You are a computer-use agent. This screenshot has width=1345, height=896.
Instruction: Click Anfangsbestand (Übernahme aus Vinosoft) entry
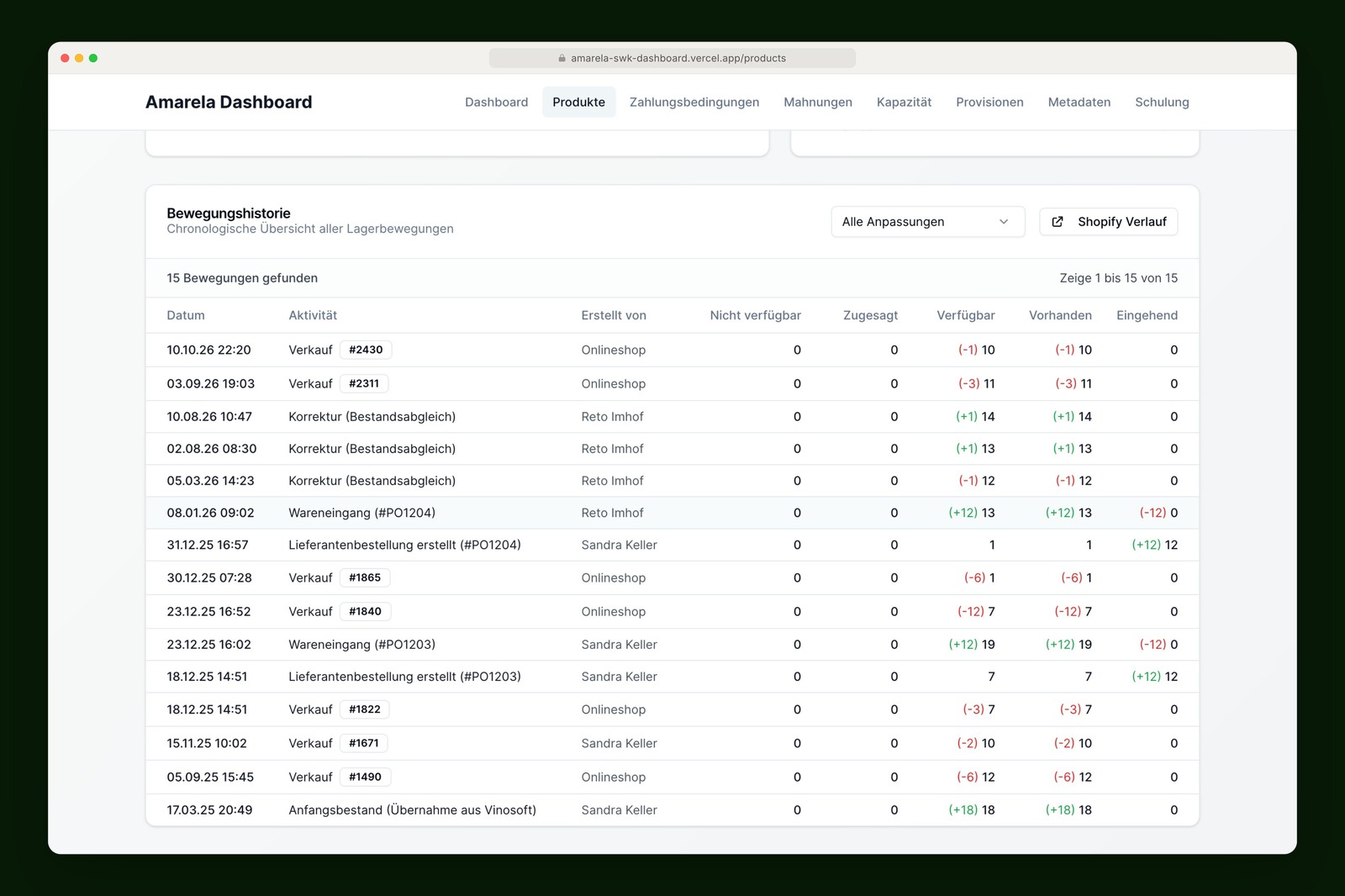(x=412, y=810)
